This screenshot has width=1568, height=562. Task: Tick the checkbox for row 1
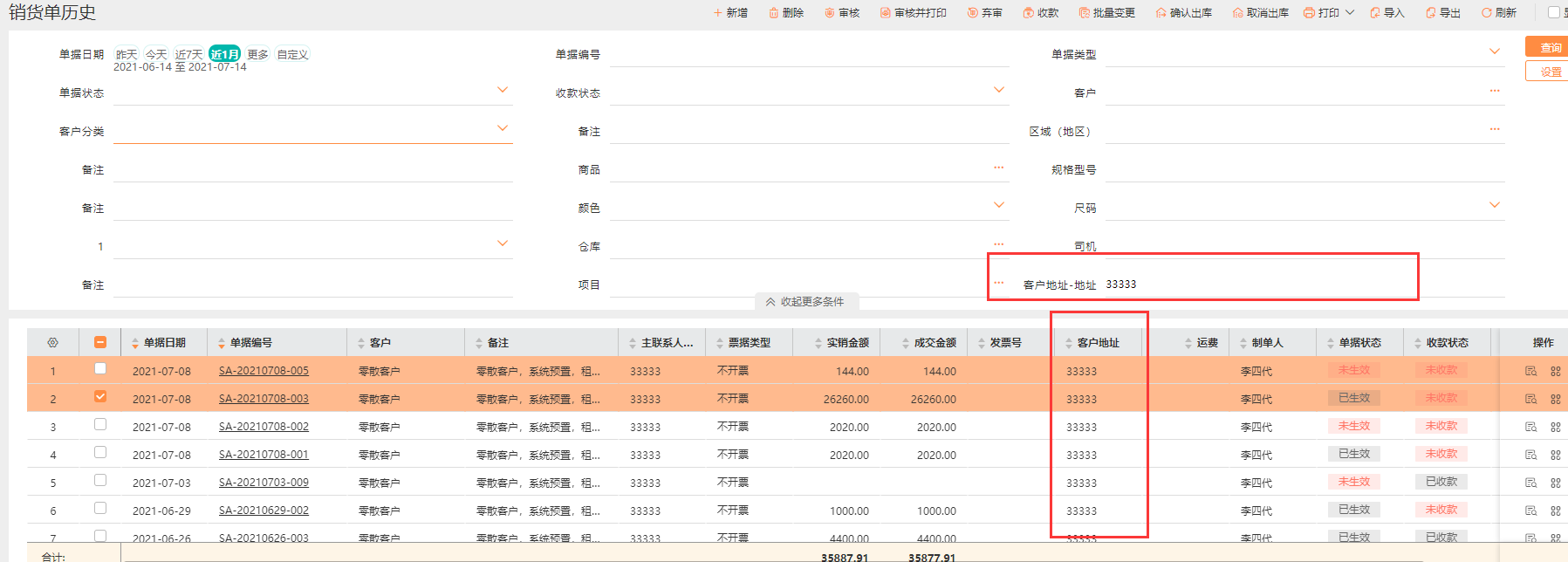(x=100, y=369)
